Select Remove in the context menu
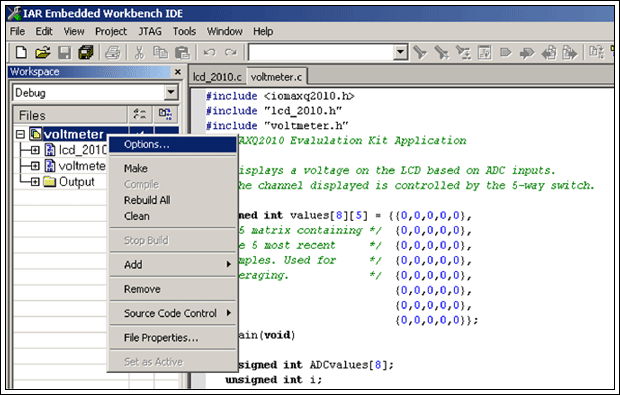Viewport: 620px width, 395px height. pos(173,289)
